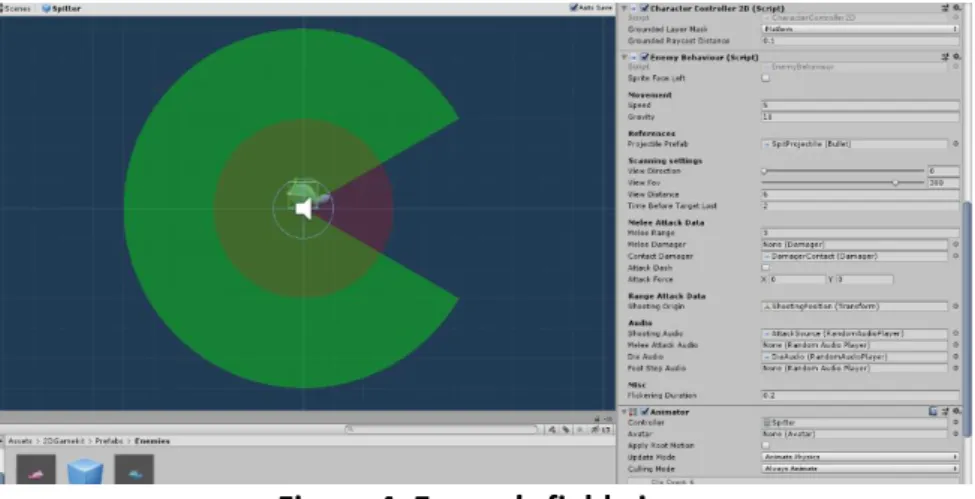Open object picker for Contact Damager
The width and height of the screenshot is (975, 499).
pyautogui.click(x=956, y=256)
